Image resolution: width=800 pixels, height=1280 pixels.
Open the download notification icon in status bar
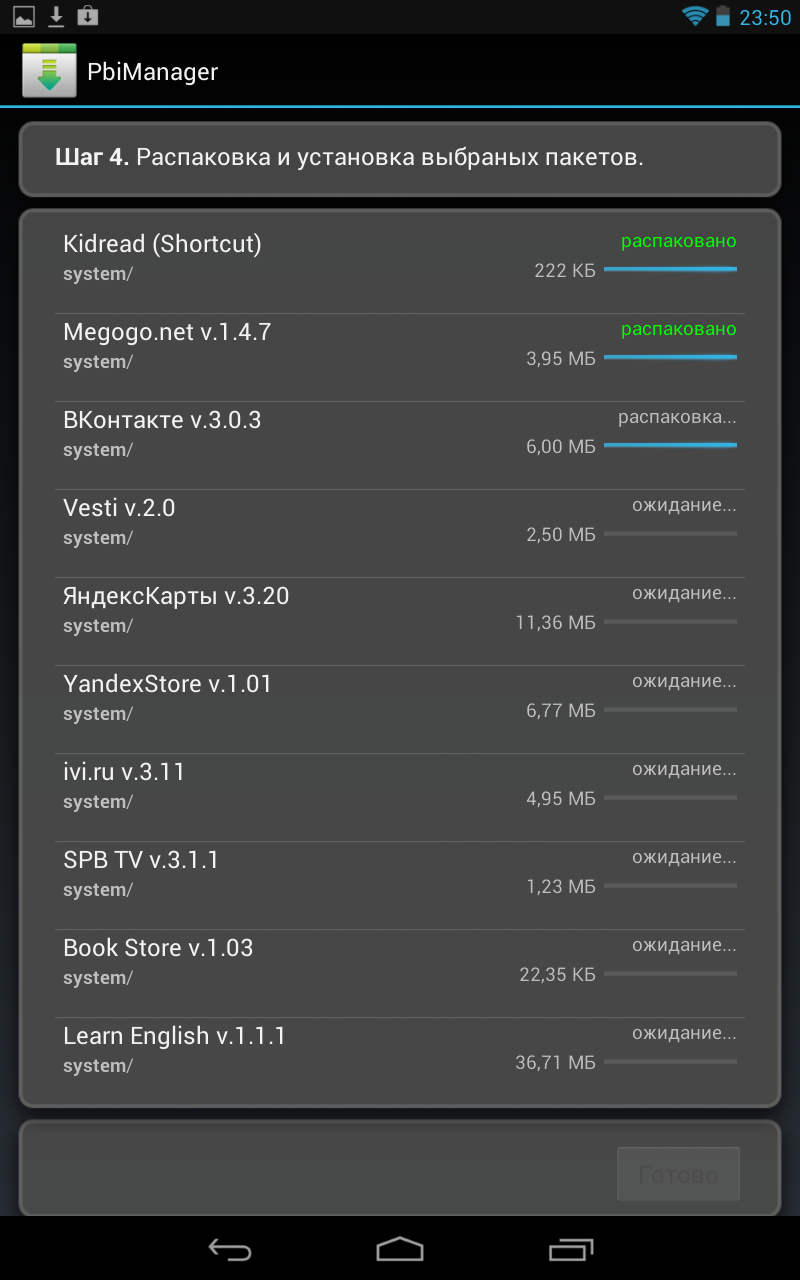(56, 16)
